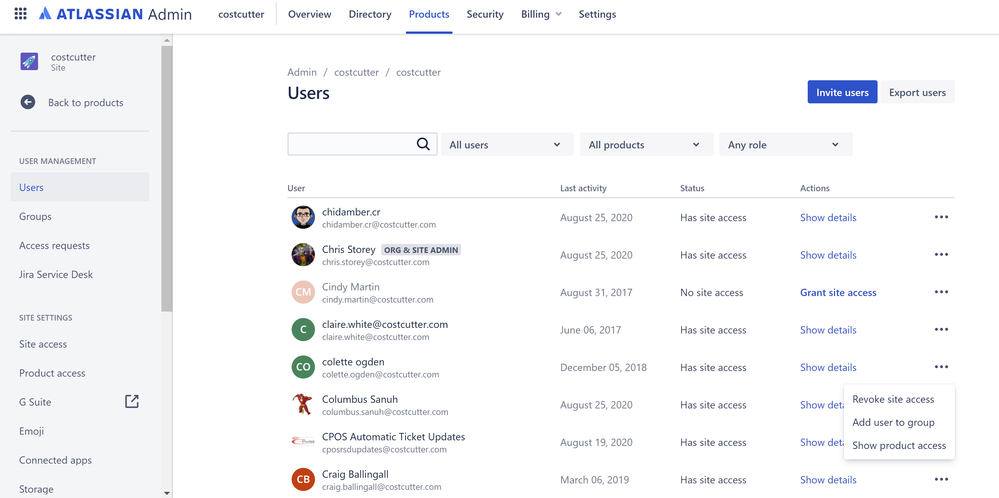Click the Last activity column header
Viewport: 999px width, 498px height.
tap(584, 189)
